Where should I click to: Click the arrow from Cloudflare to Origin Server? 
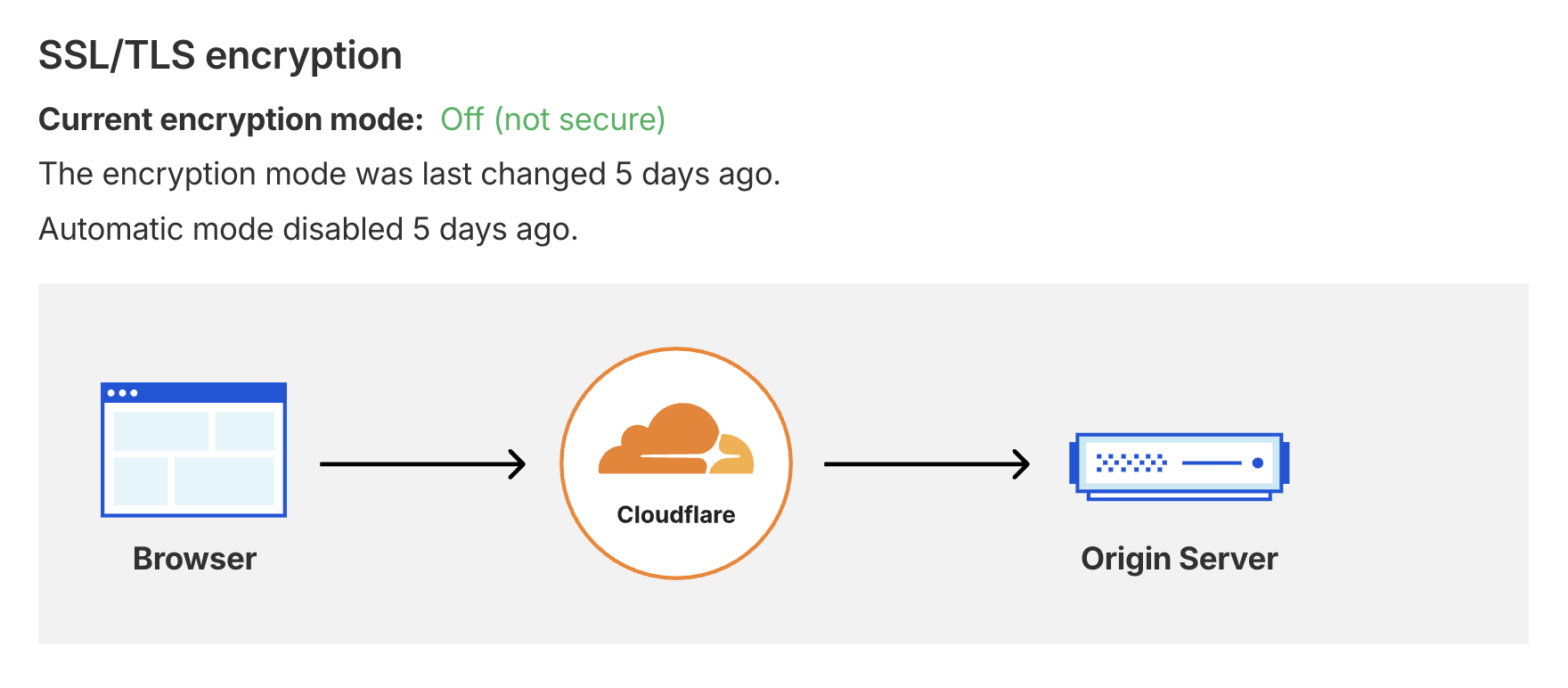(x=927, y=464)
